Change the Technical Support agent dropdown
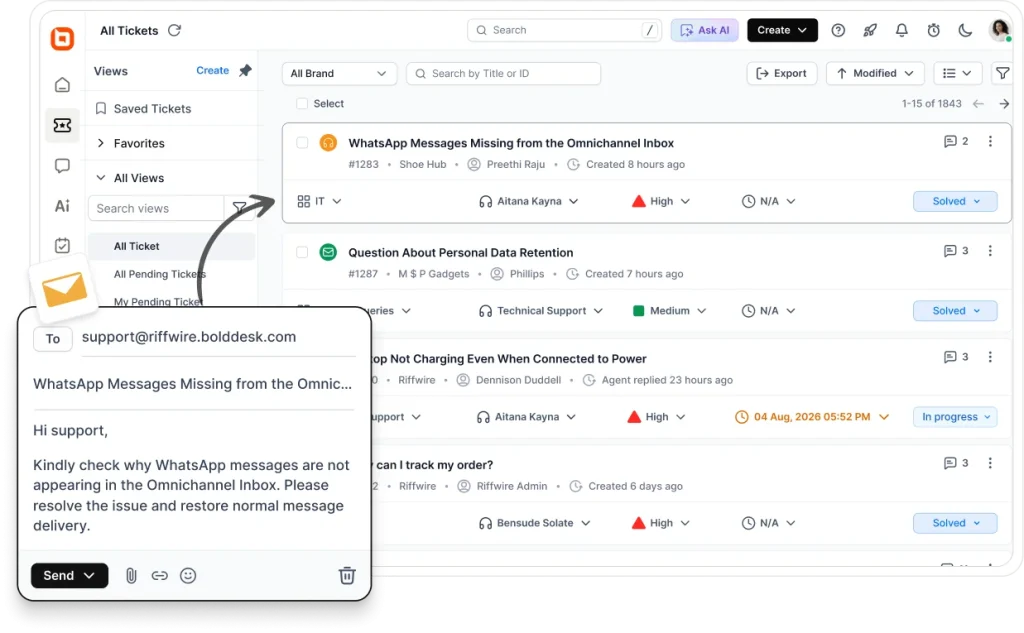Viewport: 1024px width, 633px height. click(x=540, y=311)
